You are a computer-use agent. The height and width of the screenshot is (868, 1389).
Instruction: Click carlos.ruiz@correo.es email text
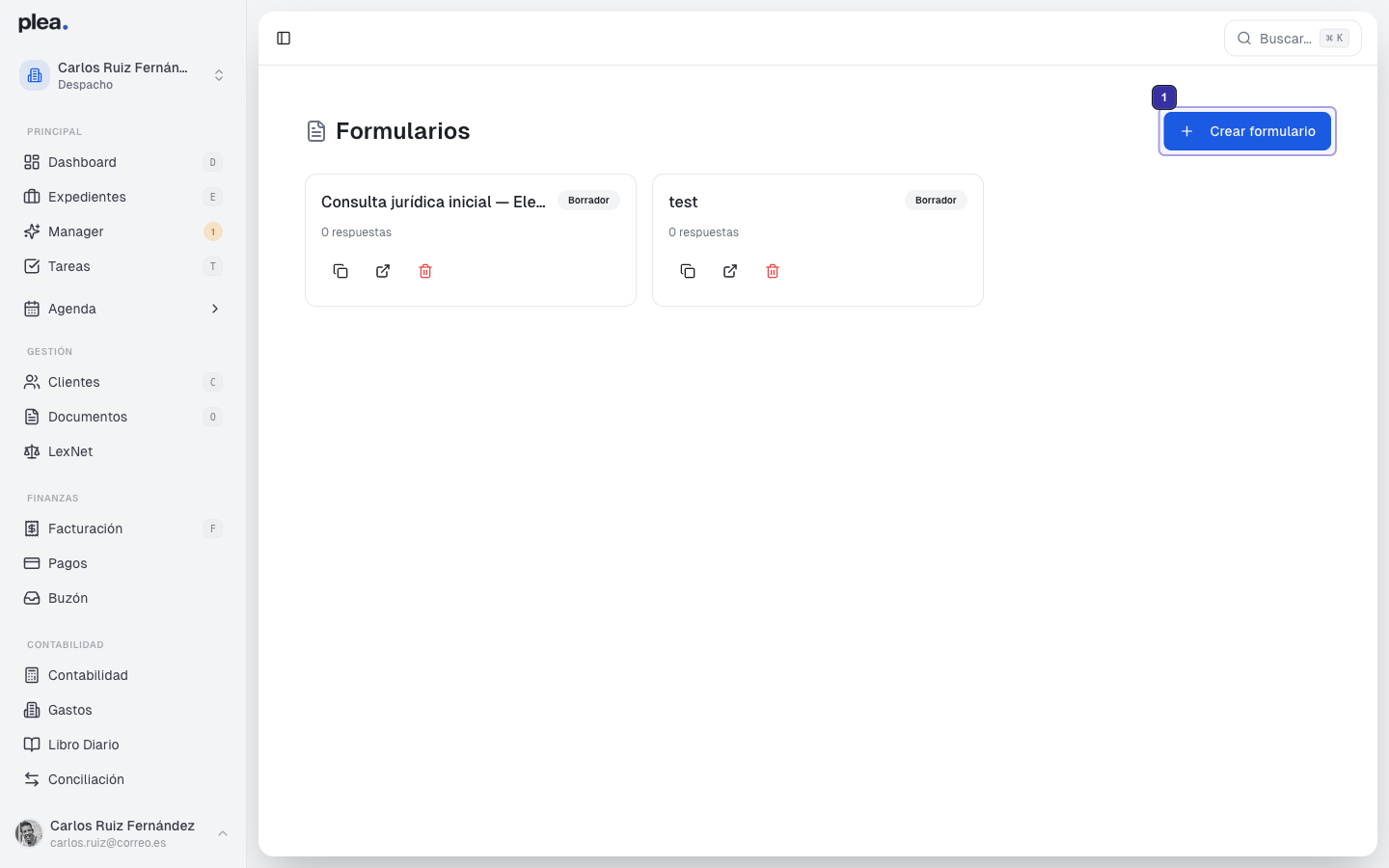click(x=108, y=843)
